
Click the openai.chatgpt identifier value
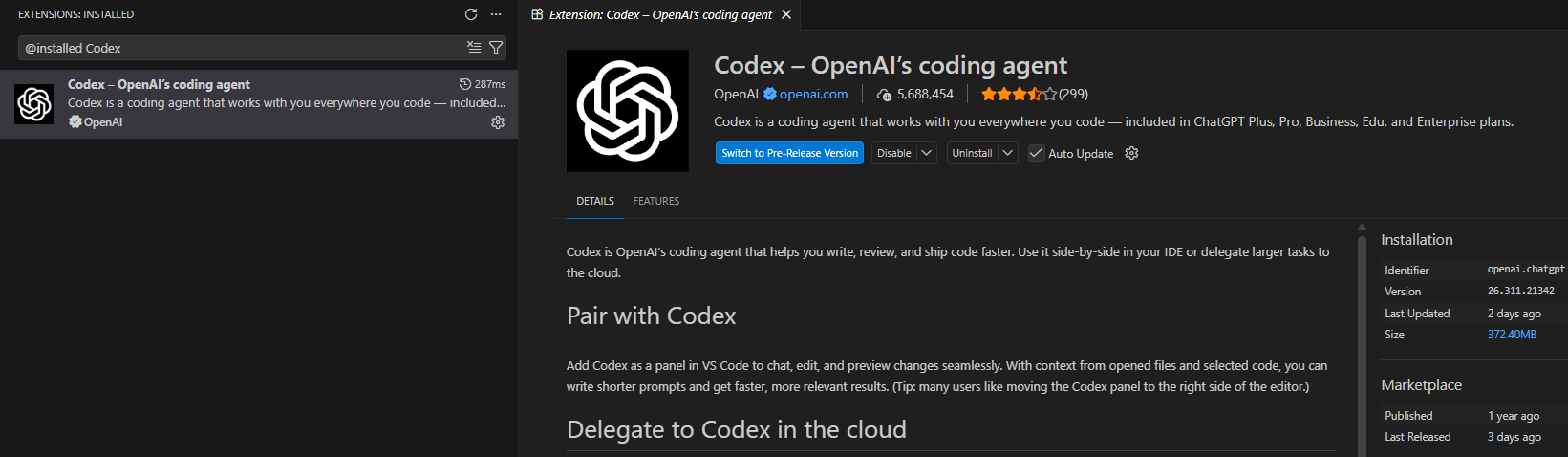click(x=1526, y=270)
